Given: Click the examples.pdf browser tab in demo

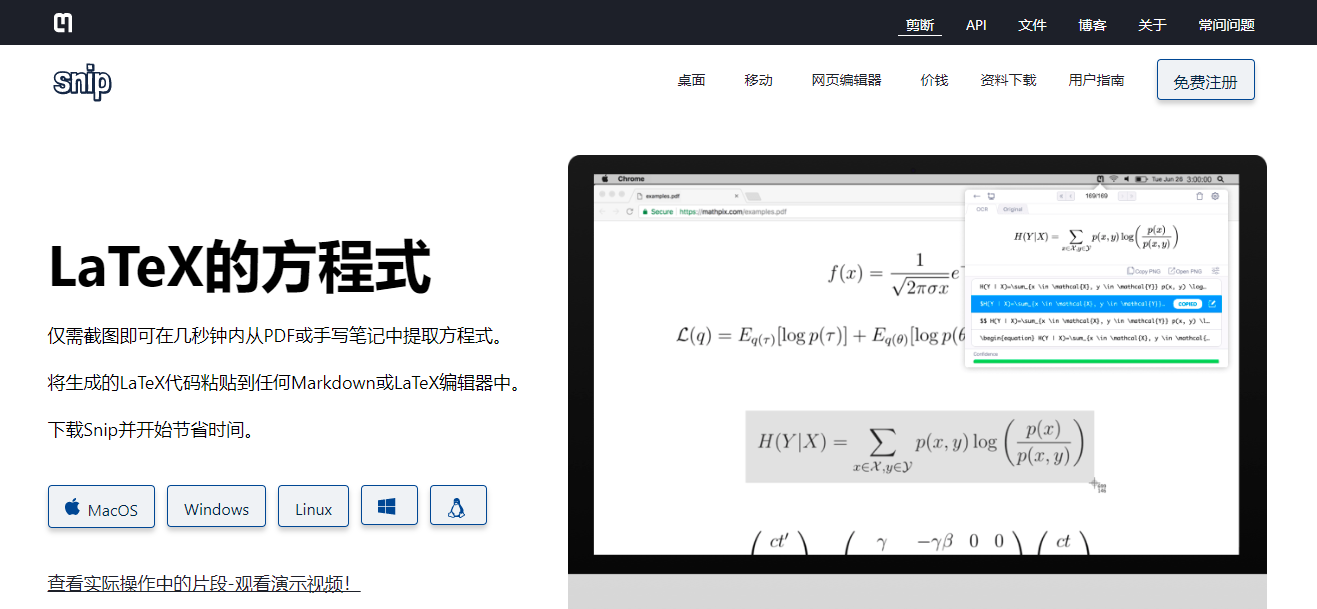Looking at the screenshot, I should (x=688, y=196).
